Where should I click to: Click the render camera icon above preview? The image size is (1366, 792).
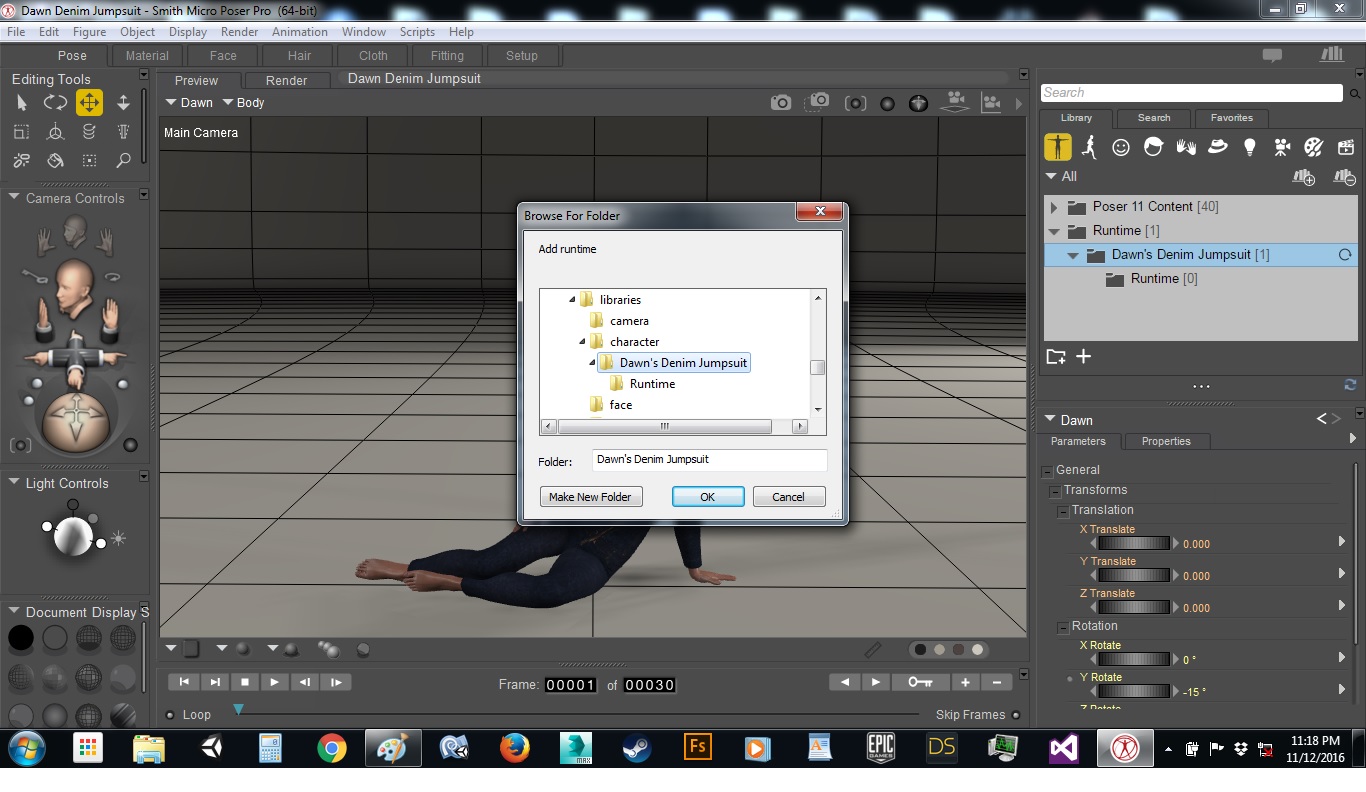[780, 103]
